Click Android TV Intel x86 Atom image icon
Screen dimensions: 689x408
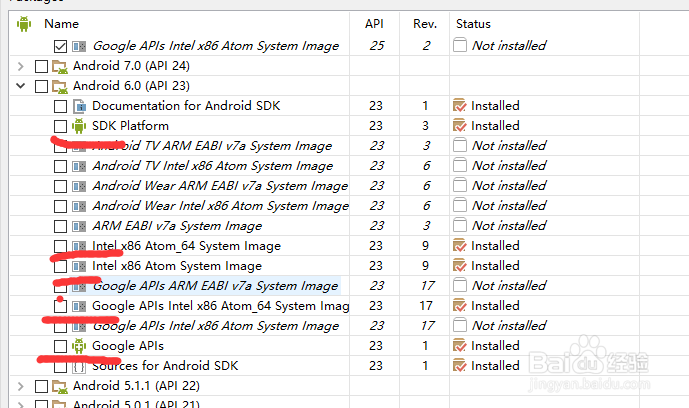click(x=79, y=166)
